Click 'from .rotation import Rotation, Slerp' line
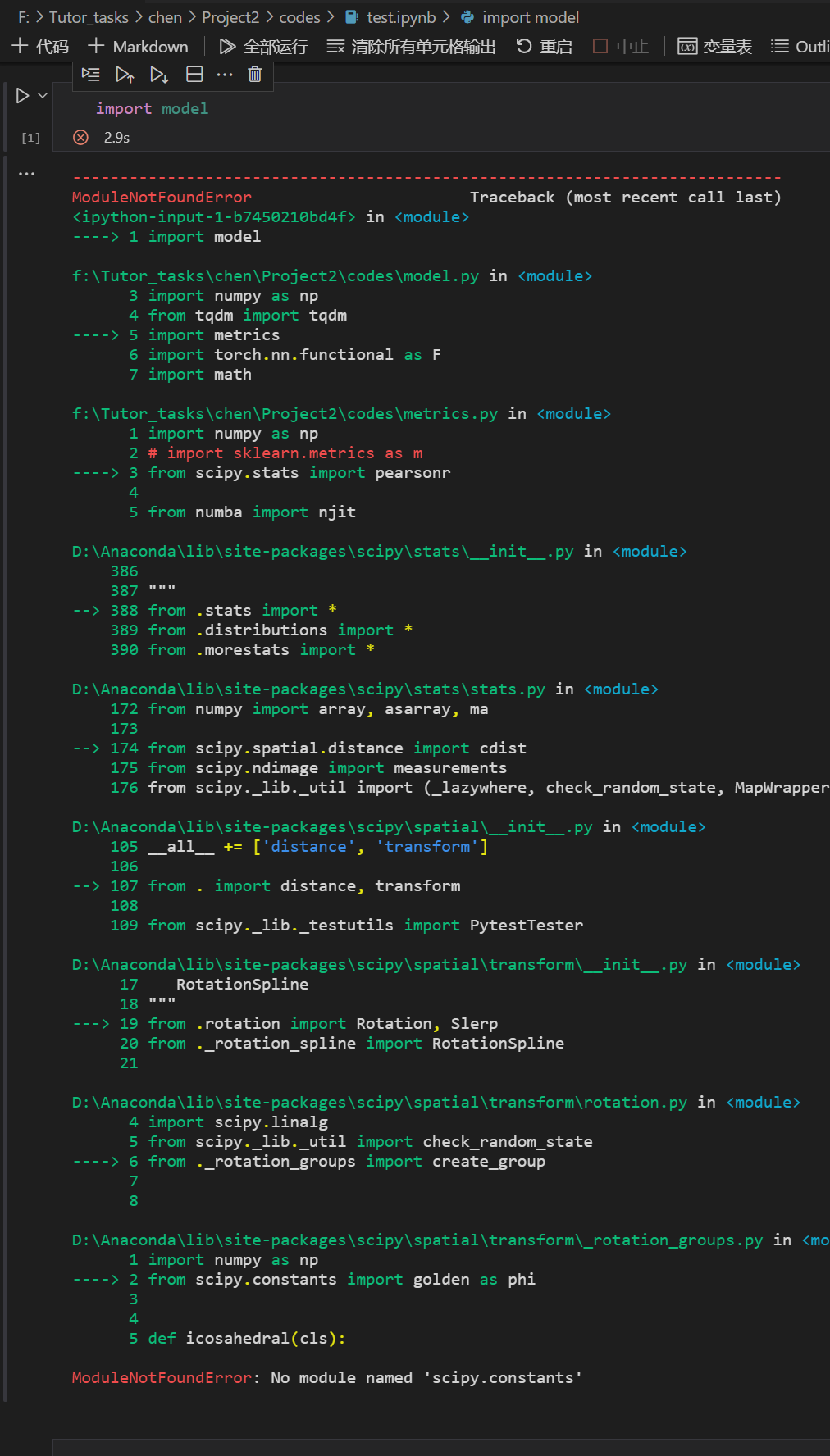 (323, 1024)
